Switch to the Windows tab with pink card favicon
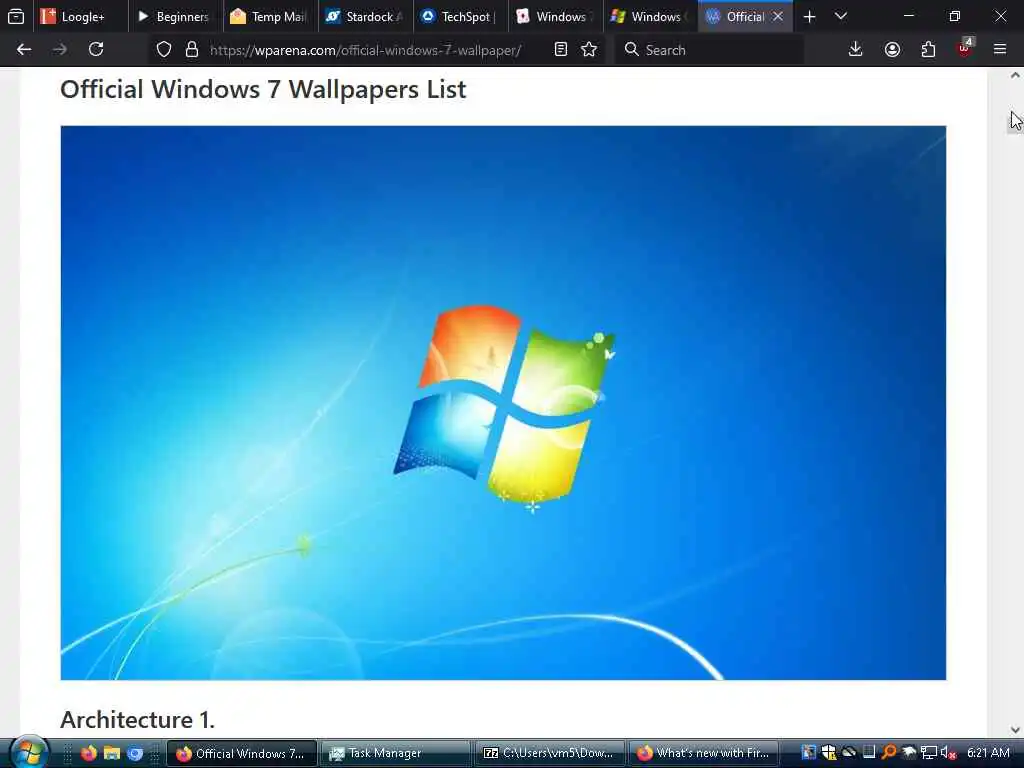 pos(556,16)
